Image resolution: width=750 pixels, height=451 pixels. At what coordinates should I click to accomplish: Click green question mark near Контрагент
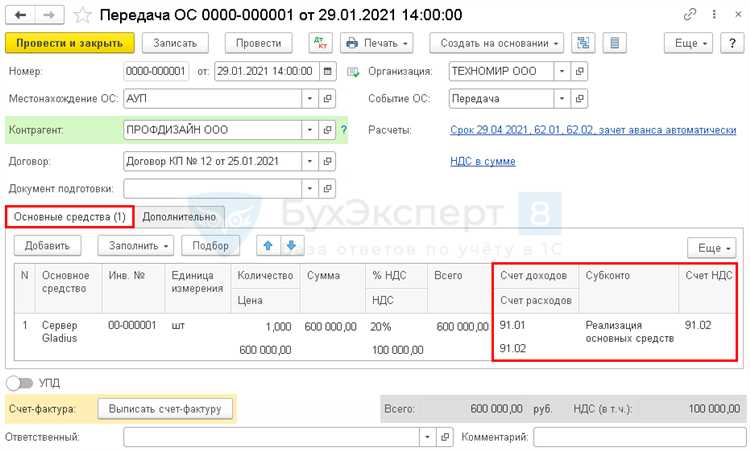[343, 130]
